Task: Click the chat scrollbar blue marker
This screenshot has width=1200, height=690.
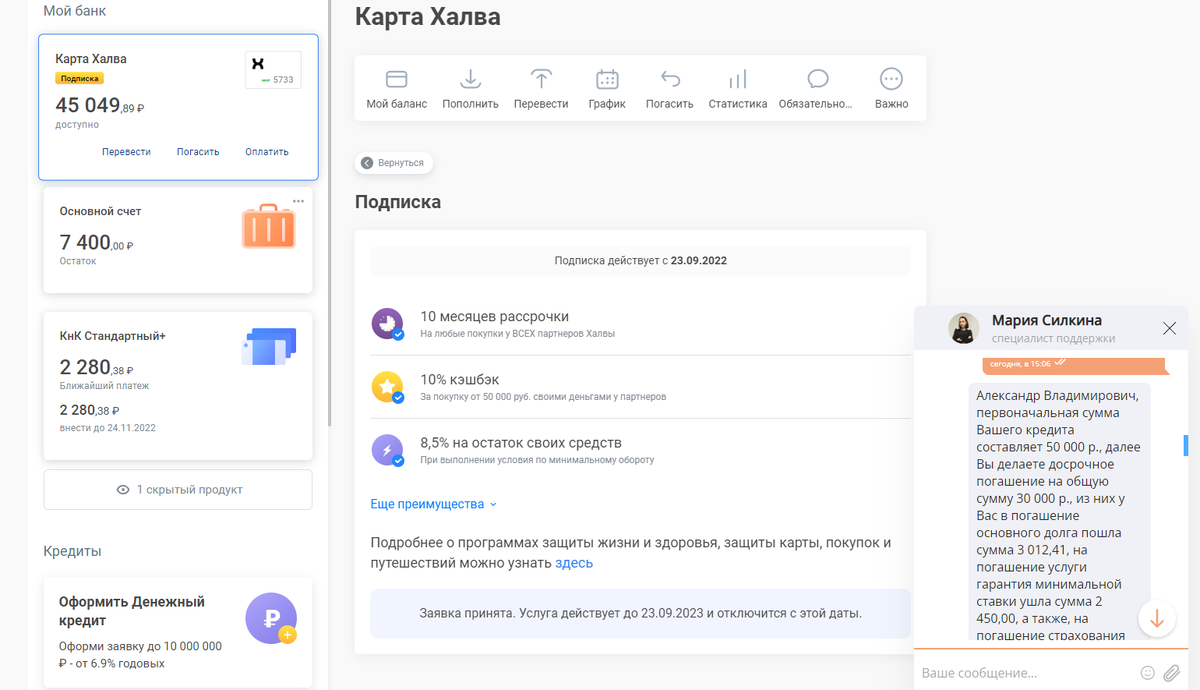Action: (1186, 446)
